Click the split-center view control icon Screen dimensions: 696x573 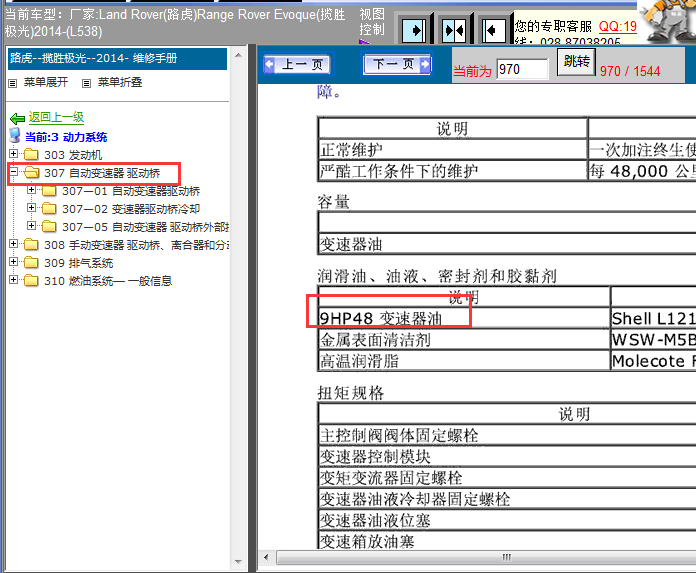(x=454, y=30)
